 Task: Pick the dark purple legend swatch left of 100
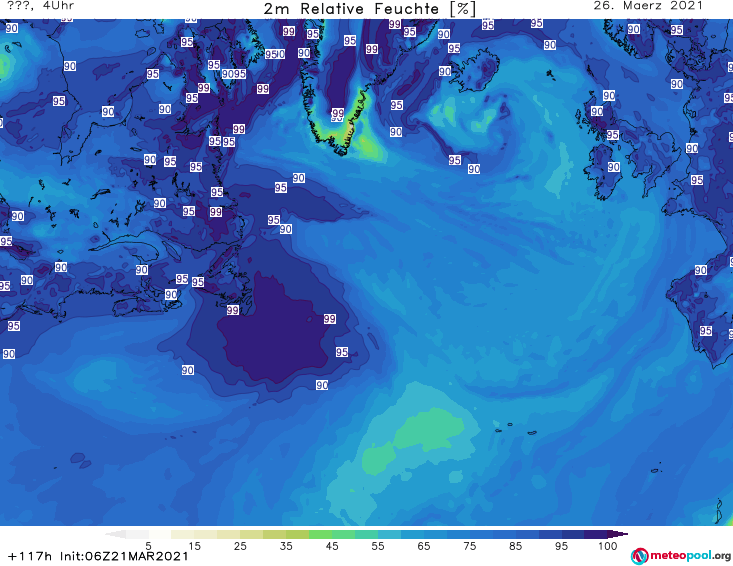(596, 534)
